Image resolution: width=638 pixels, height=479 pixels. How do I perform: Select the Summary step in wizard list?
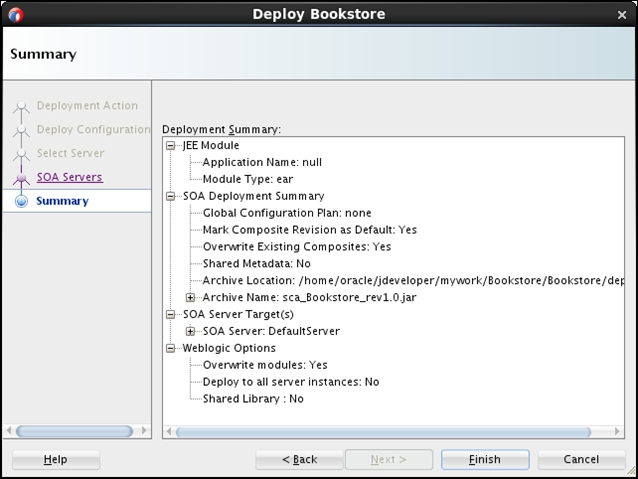click(x=77, y=201)
